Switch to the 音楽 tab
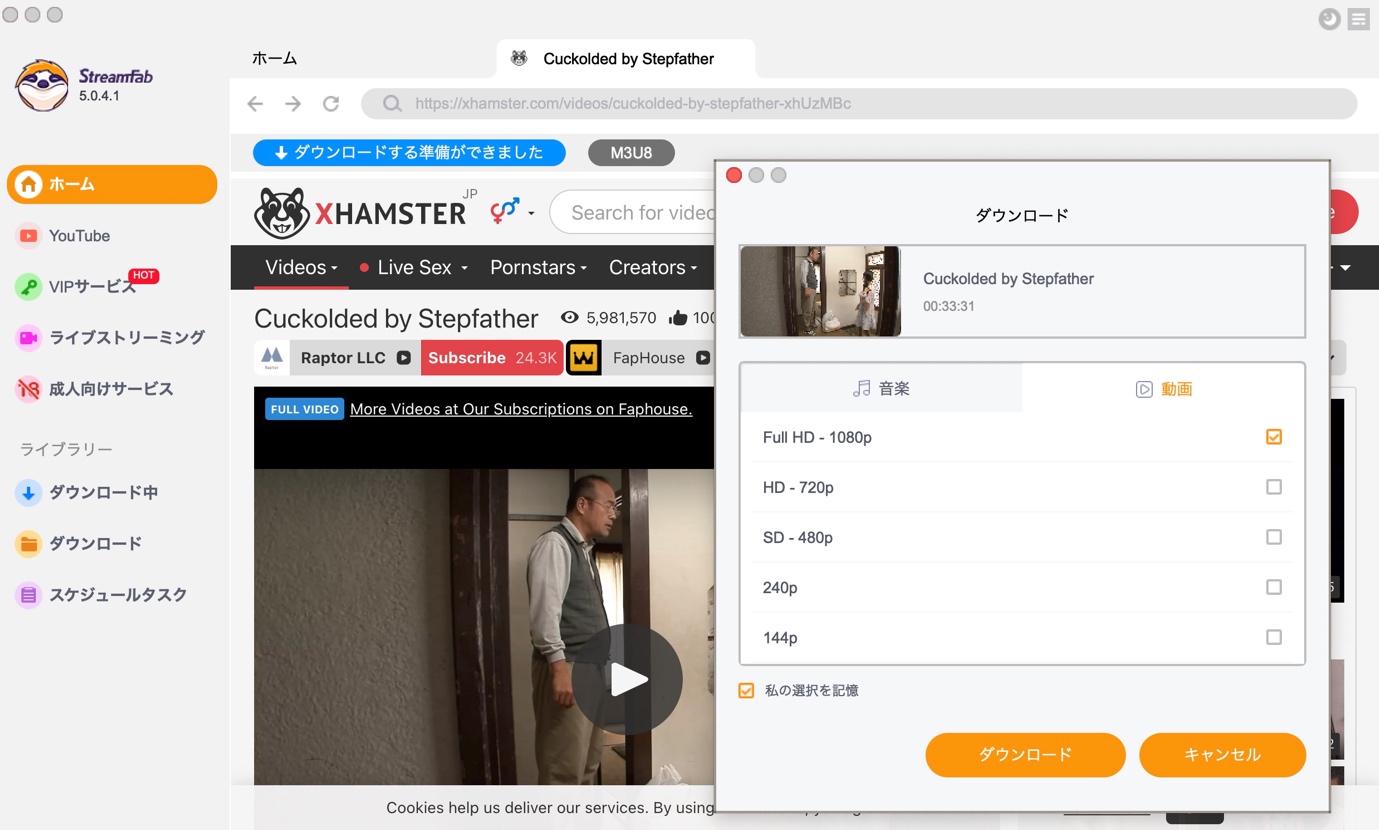This screenshot has width=1379, height=830. point(881,388)
